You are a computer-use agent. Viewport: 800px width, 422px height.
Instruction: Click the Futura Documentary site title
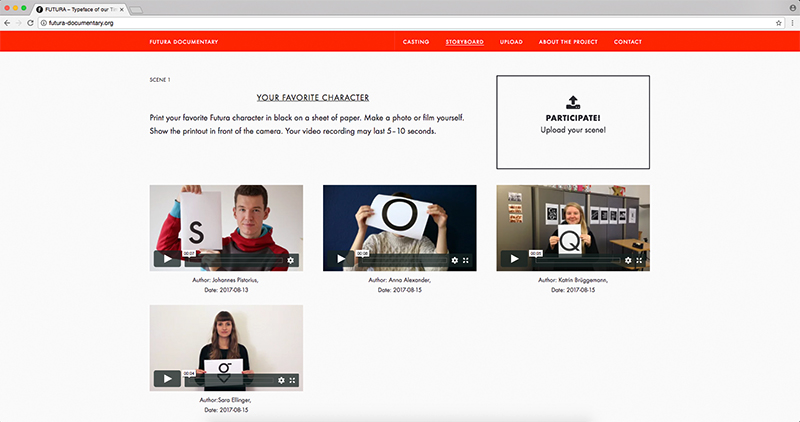(x=184, y=42)
